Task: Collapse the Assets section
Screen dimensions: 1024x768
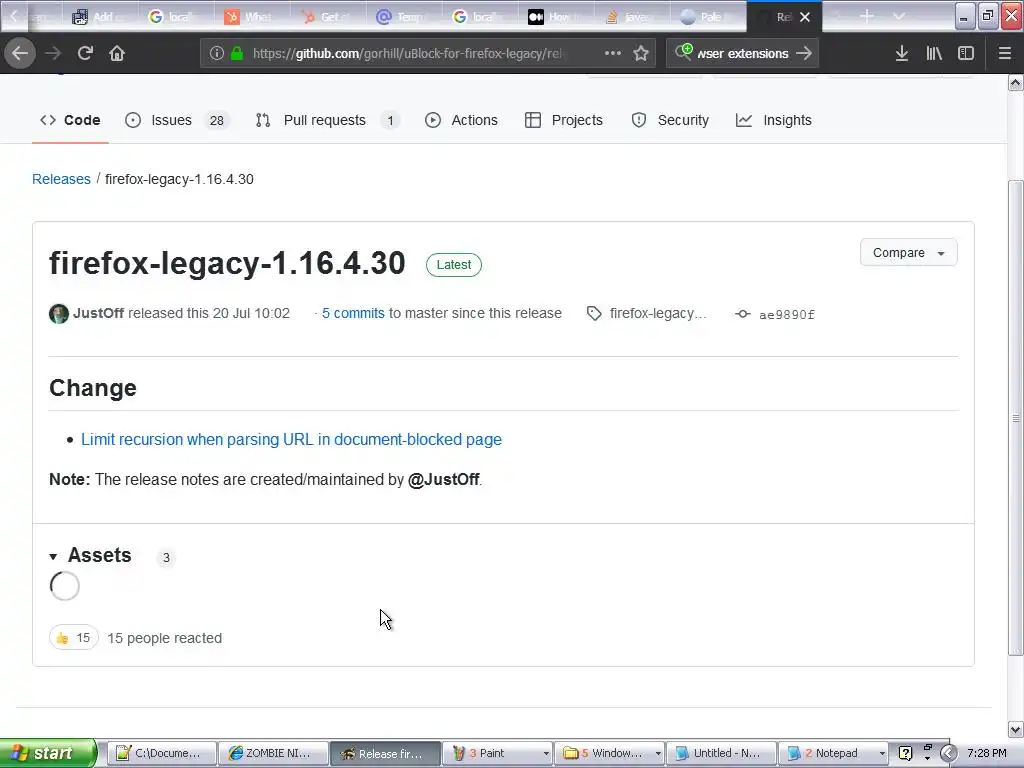Action: (91, 555)
